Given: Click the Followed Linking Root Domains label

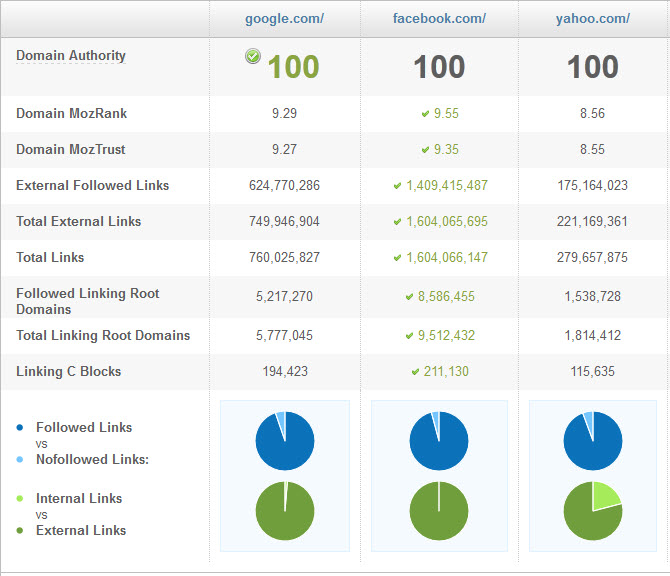Looking at the screenshot, I should click(x=88, y=301).
